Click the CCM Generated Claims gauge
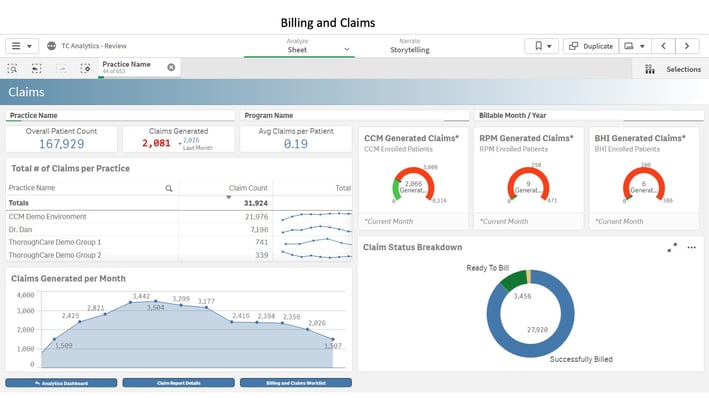This screenshot has height=398, width=709. [413, 185]
